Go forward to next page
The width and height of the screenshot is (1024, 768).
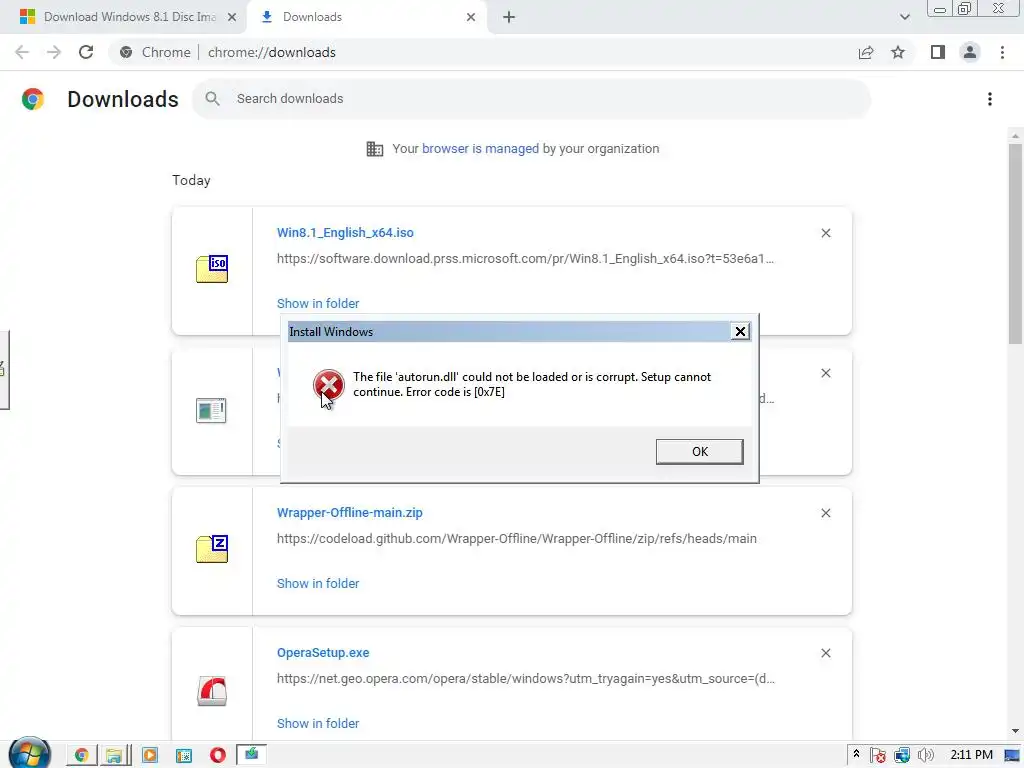coord(54,52)
